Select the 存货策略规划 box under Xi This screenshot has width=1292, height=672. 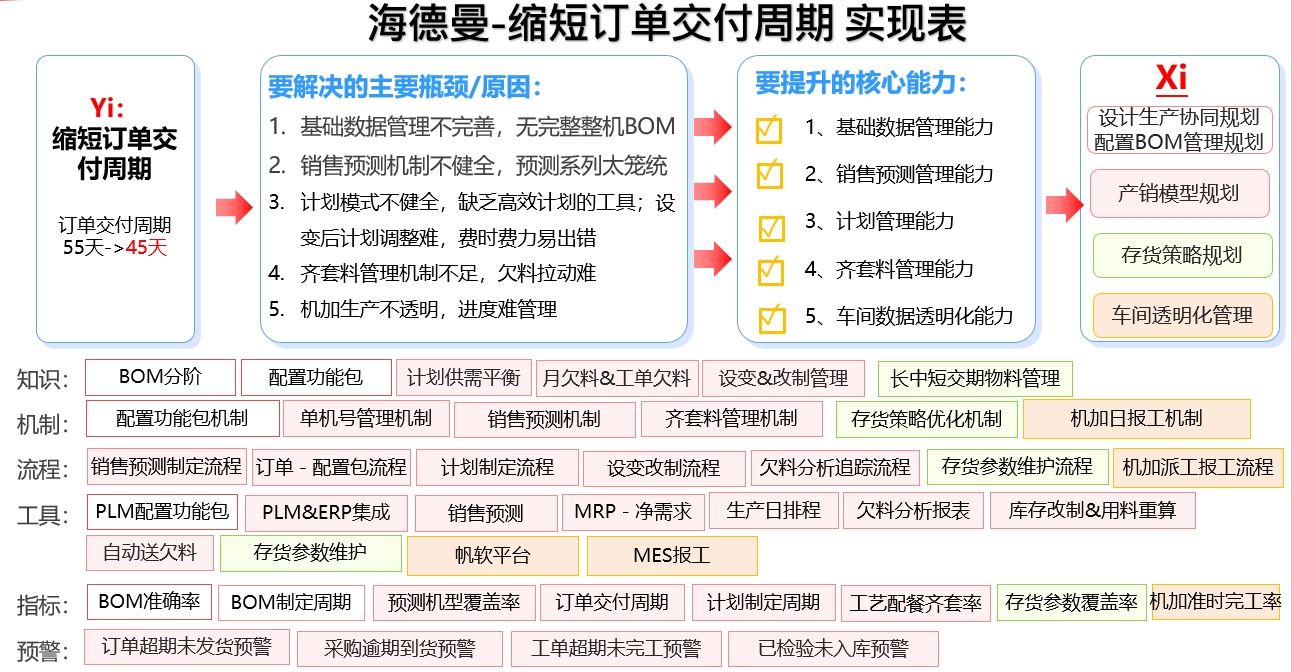tap(1182, 255)
